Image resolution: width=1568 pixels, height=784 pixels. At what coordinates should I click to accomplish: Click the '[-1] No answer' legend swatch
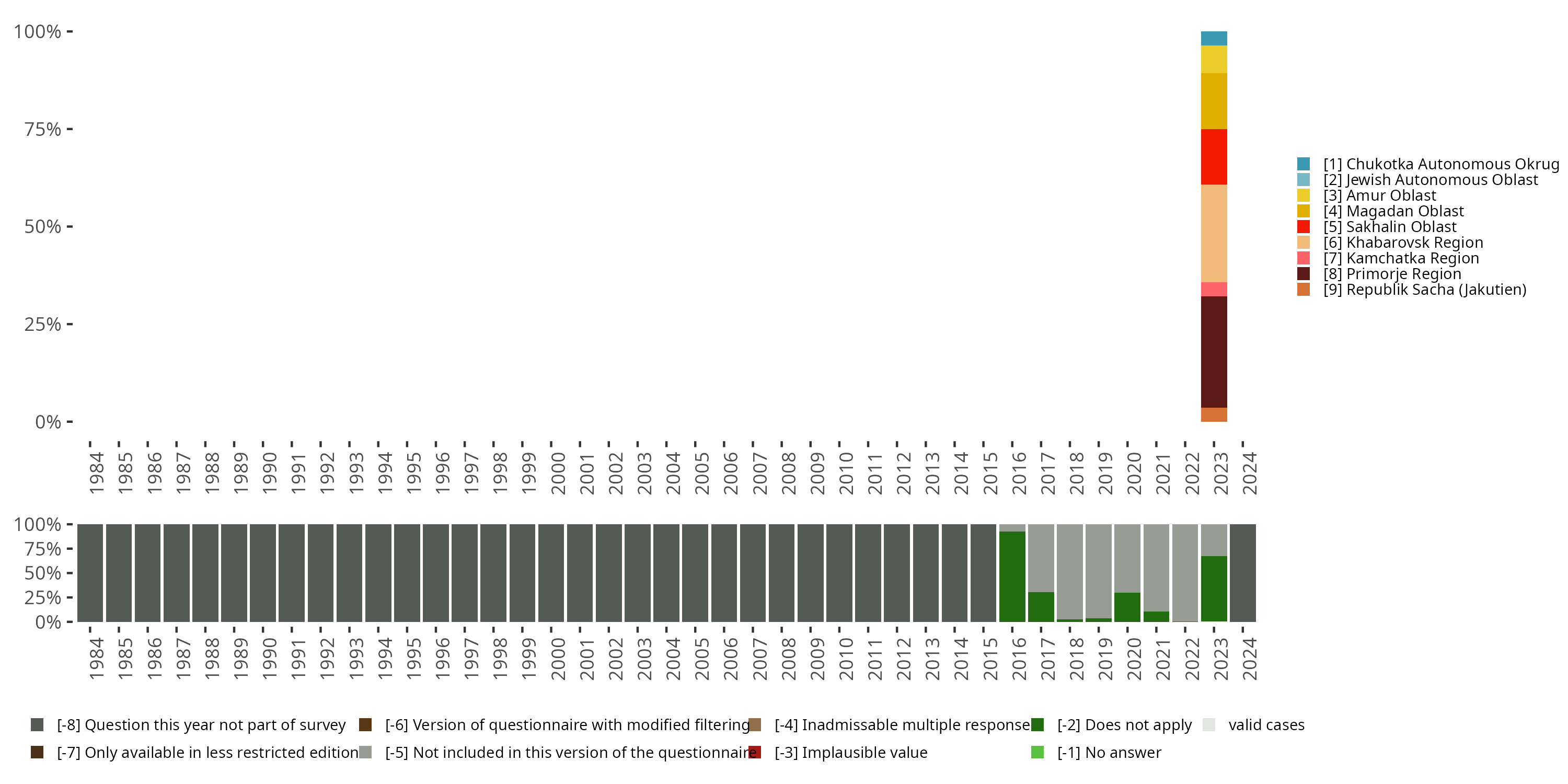pos(1038,752)
